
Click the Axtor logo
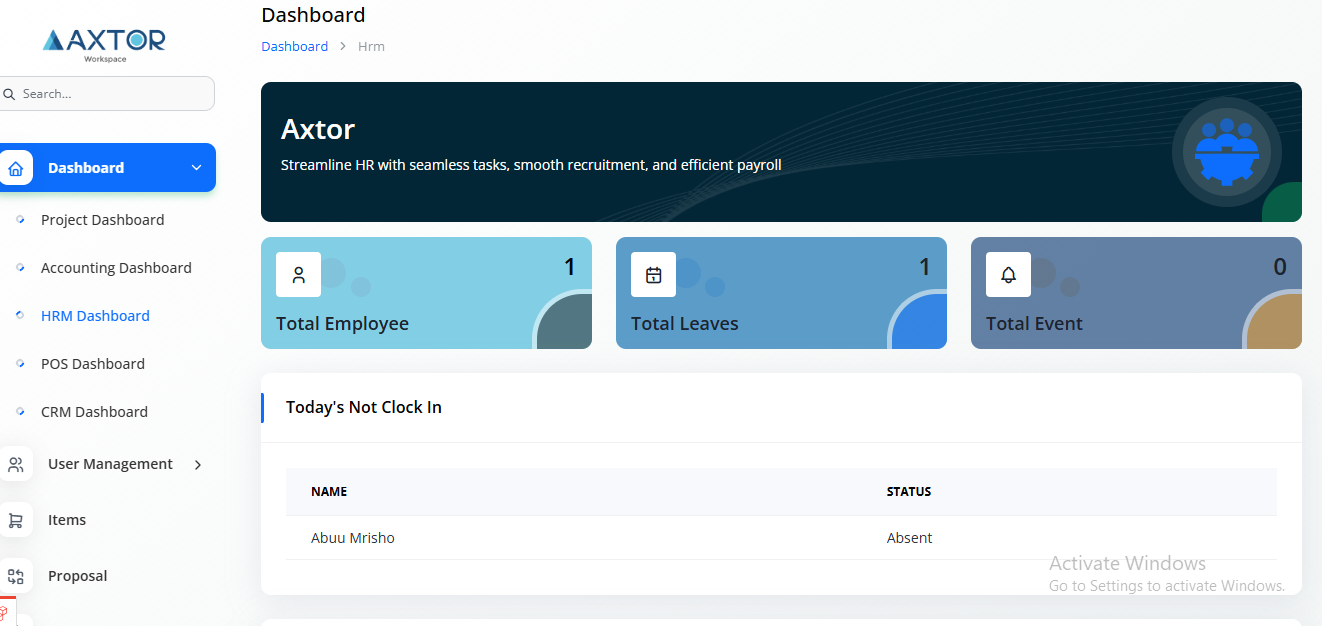tap(104, 42)
